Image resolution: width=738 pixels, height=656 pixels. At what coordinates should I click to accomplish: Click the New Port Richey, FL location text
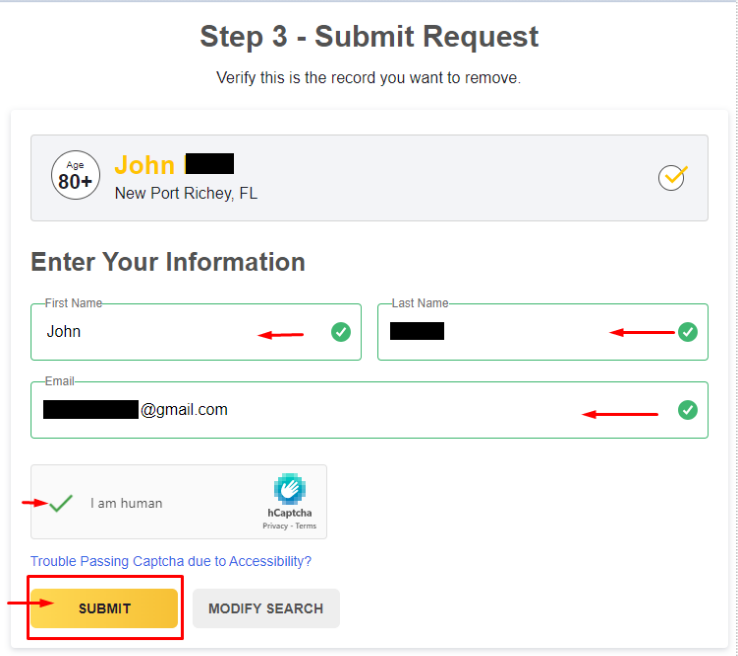pyautogui.click(x=186, y=193)
